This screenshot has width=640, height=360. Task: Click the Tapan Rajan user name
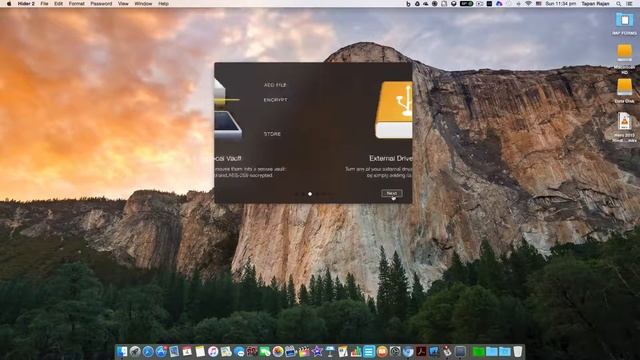pos(595,3)
